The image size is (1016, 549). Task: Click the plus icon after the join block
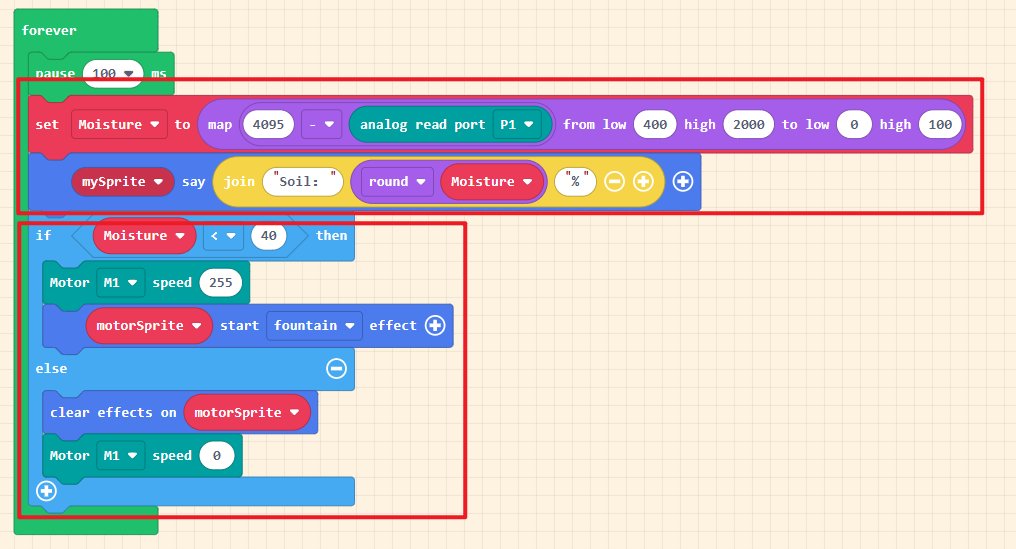click(x=683, y=181)
